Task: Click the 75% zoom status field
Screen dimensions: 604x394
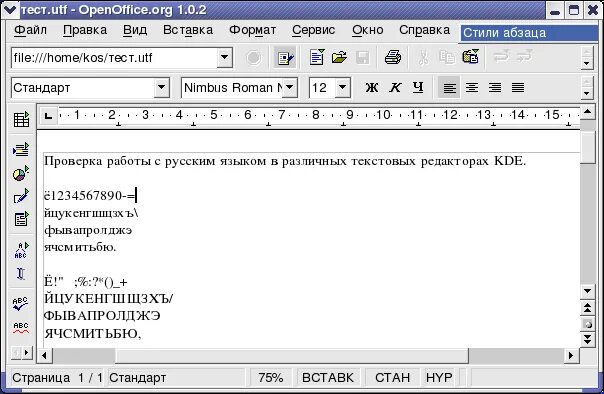Action: [270, 377]
